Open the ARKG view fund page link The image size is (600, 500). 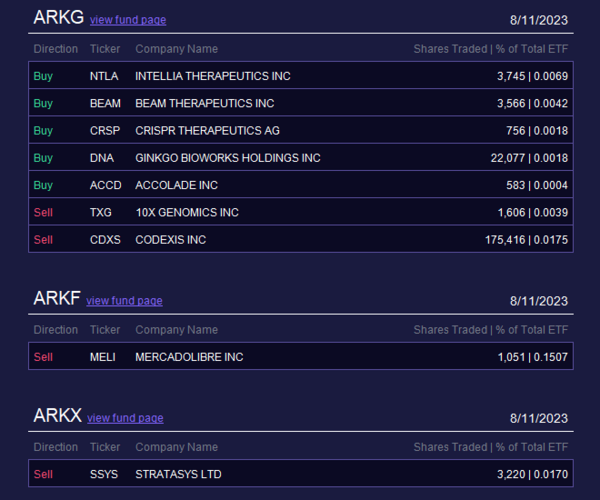[x=128, y=20]
